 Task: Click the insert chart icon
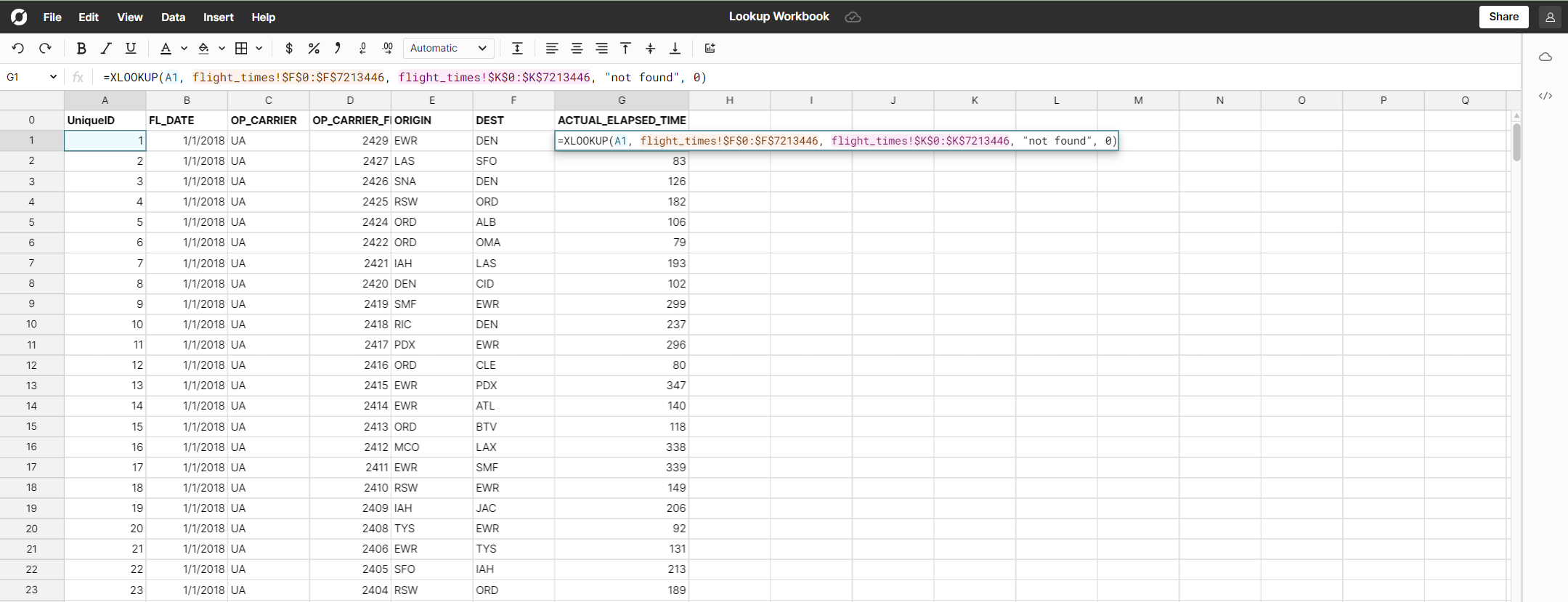coord(710,49)
